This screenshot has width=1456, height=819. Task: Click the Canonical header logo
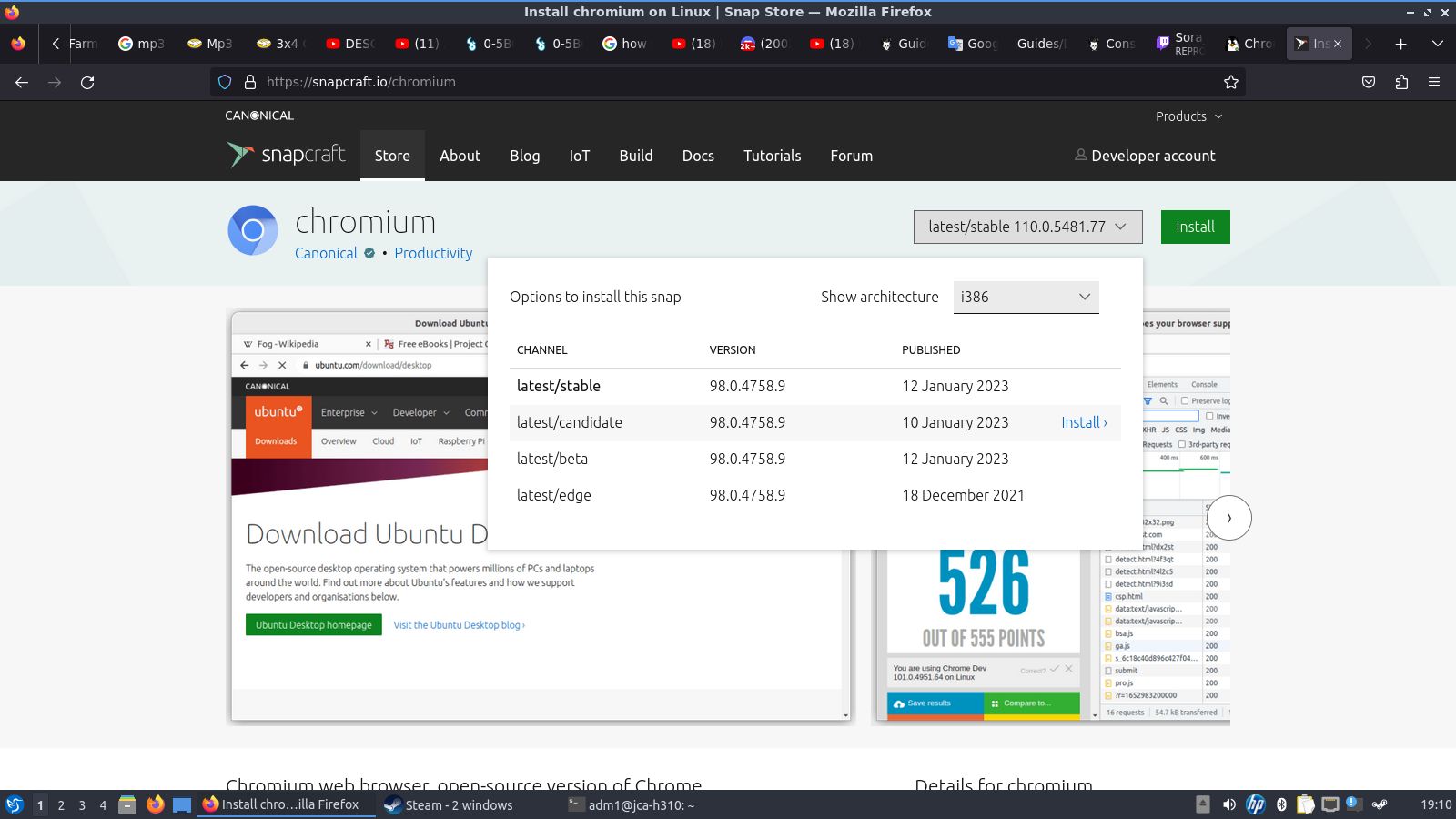click(259, 116)
